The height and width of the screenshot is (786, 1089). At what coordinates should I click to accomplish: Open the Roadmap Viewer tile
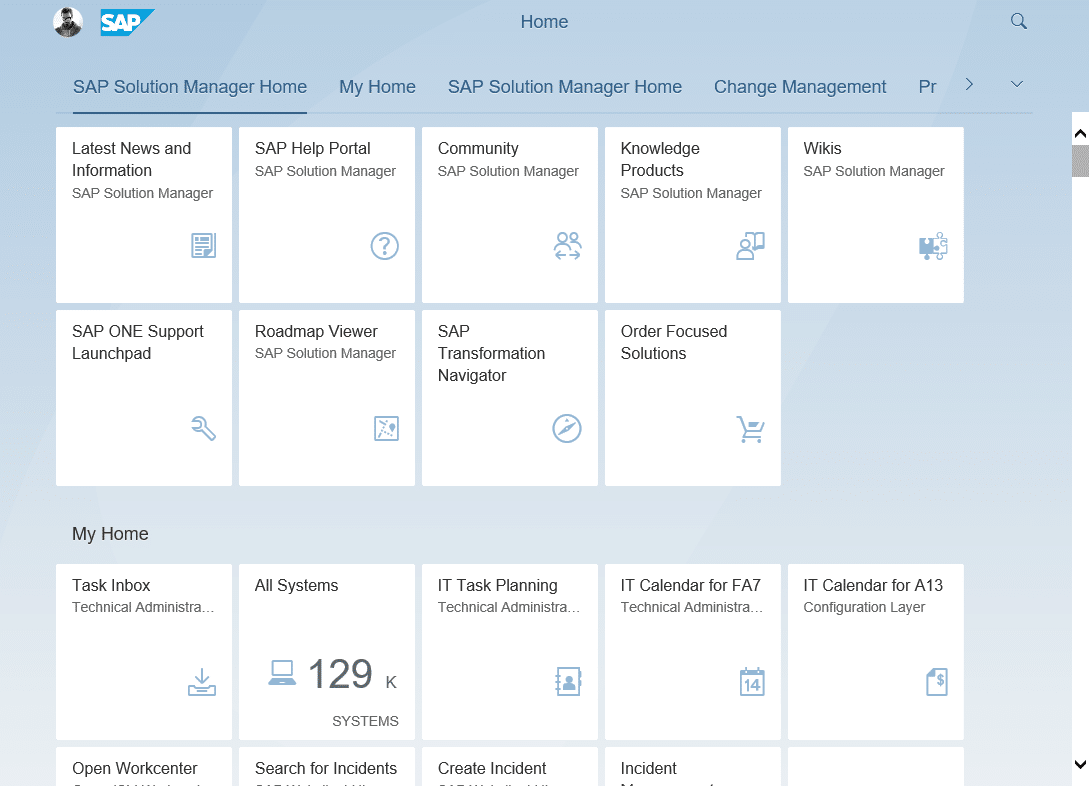point(327,398)
